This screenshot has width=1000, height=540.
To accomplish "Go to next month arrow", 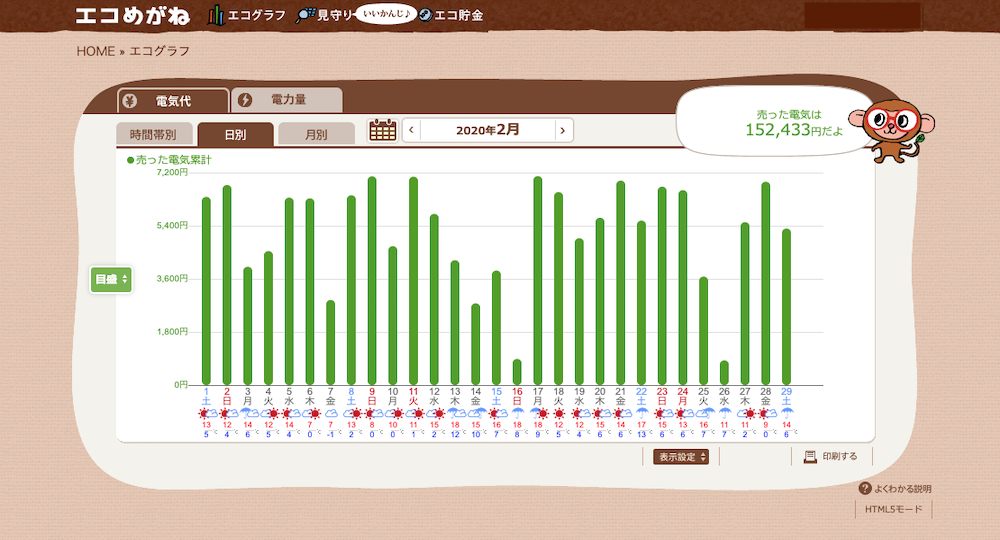I will [x=564, y=130].
